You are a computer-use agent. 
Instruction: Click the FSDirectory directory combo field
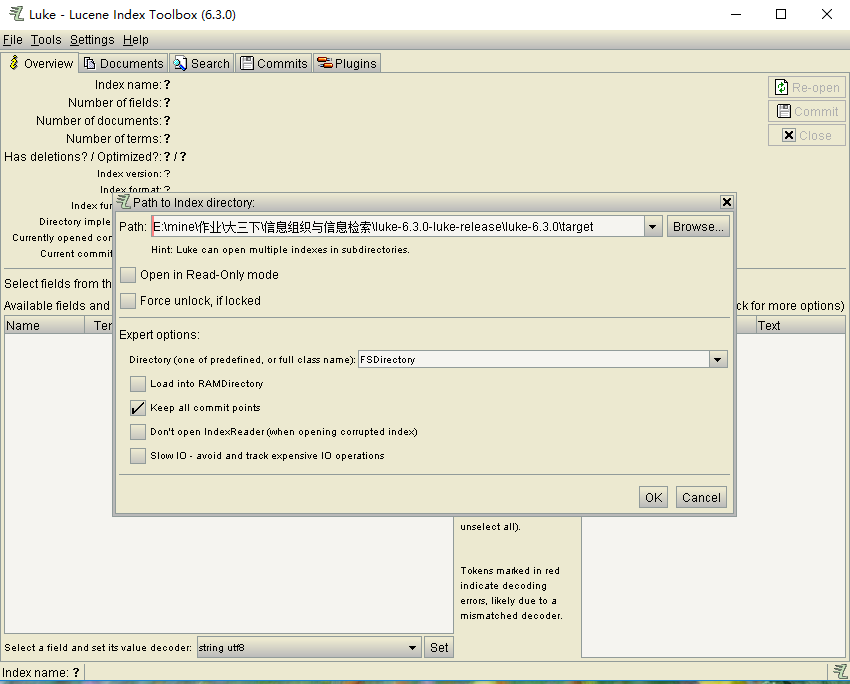533,359
